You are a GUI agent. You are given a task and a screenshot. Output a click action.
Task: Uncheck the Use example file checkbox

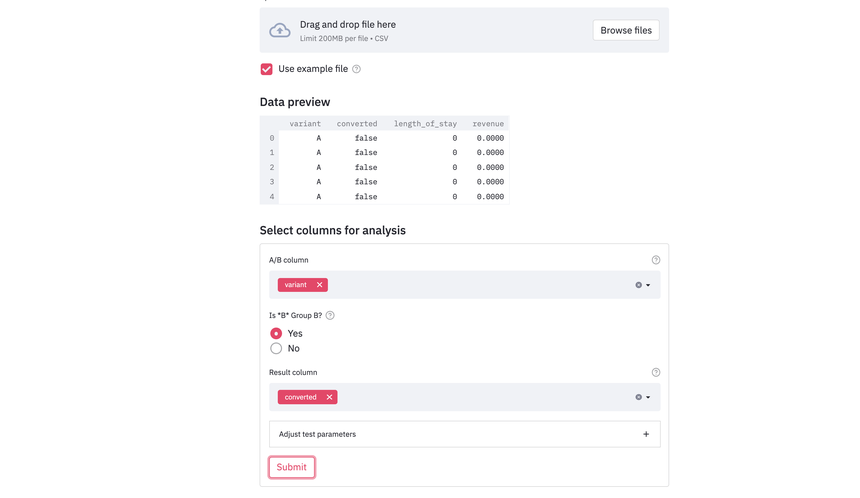[266, 69]
